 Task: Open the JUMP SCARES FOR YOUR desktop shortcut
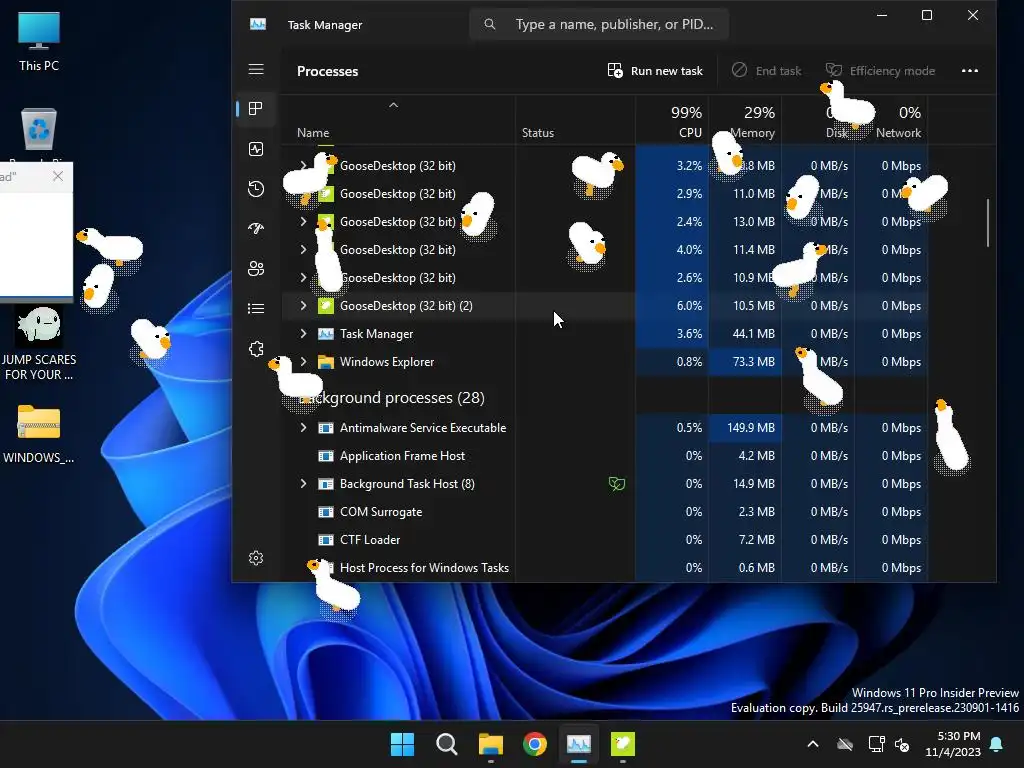[x=39, y=343]
